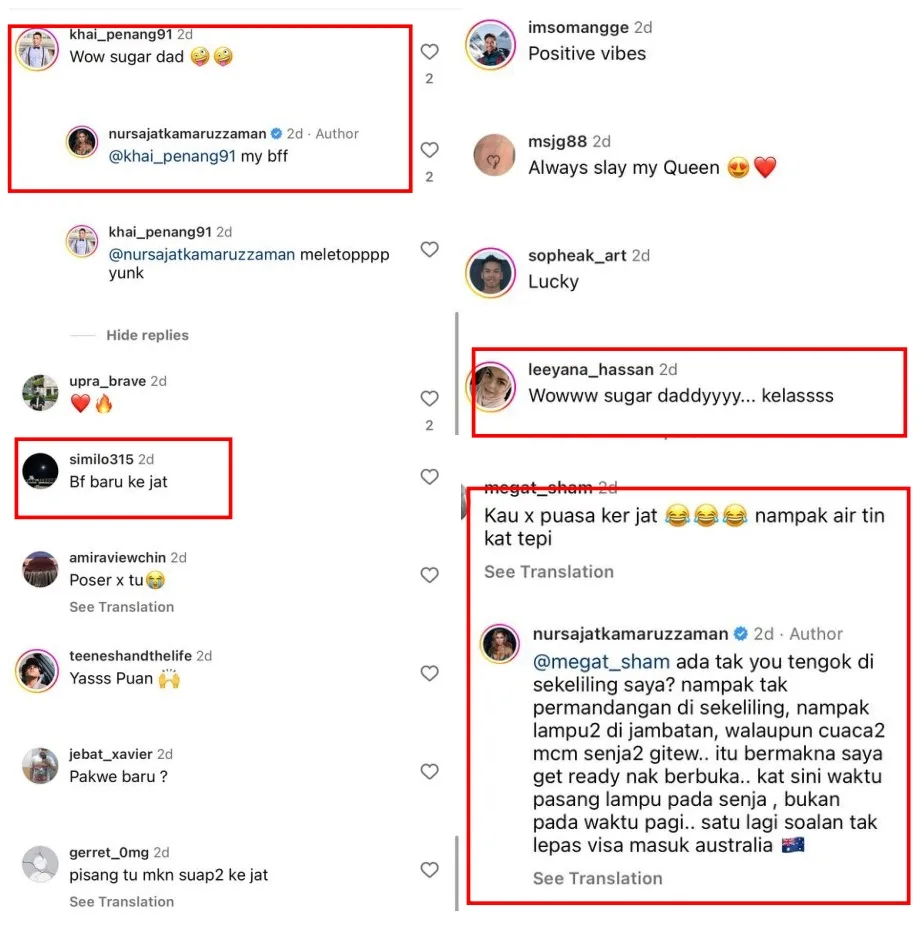Like jebat_xavier's 'Pakwe baru ?' comment
Screen dimensions: 921x927
click(429, 772)
